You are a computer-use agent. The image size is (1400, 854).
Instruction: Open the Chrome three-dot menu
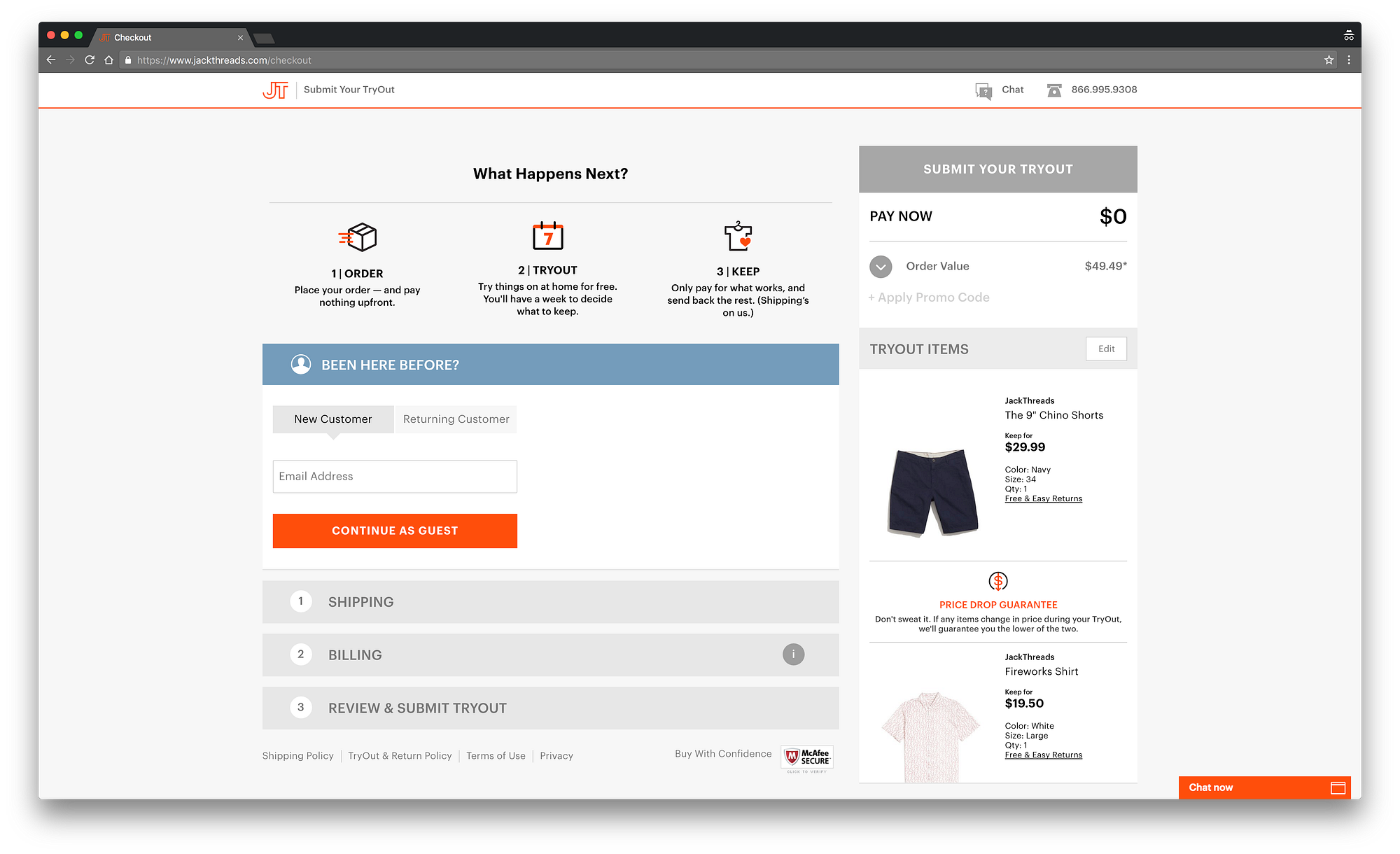pos(1349,60)
